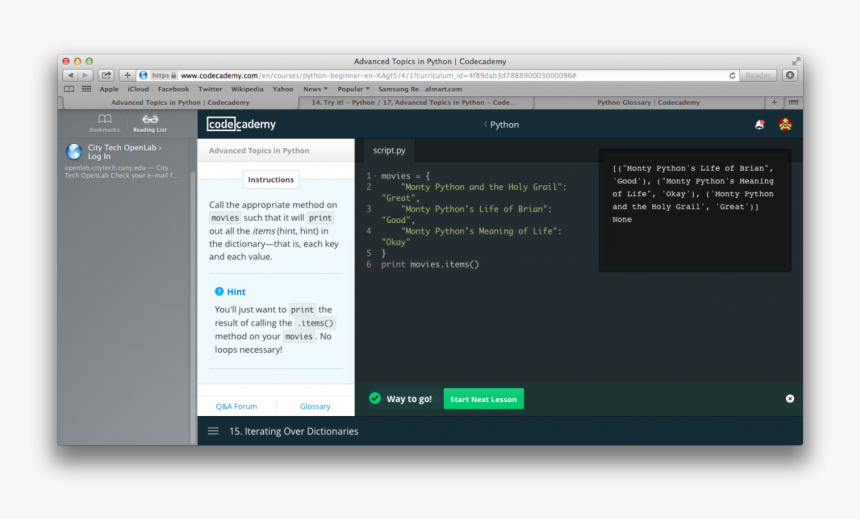Screen dimensions: 860x519
Task: Open the lesson list hamburger menu
Action: [213, 431]
